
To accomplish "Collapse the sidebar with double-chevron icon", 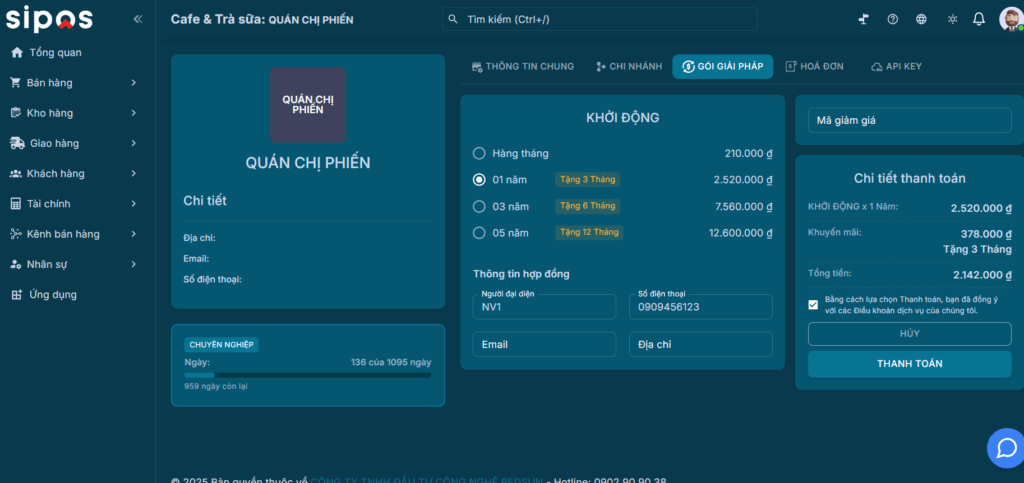I will tap(138, 19).
